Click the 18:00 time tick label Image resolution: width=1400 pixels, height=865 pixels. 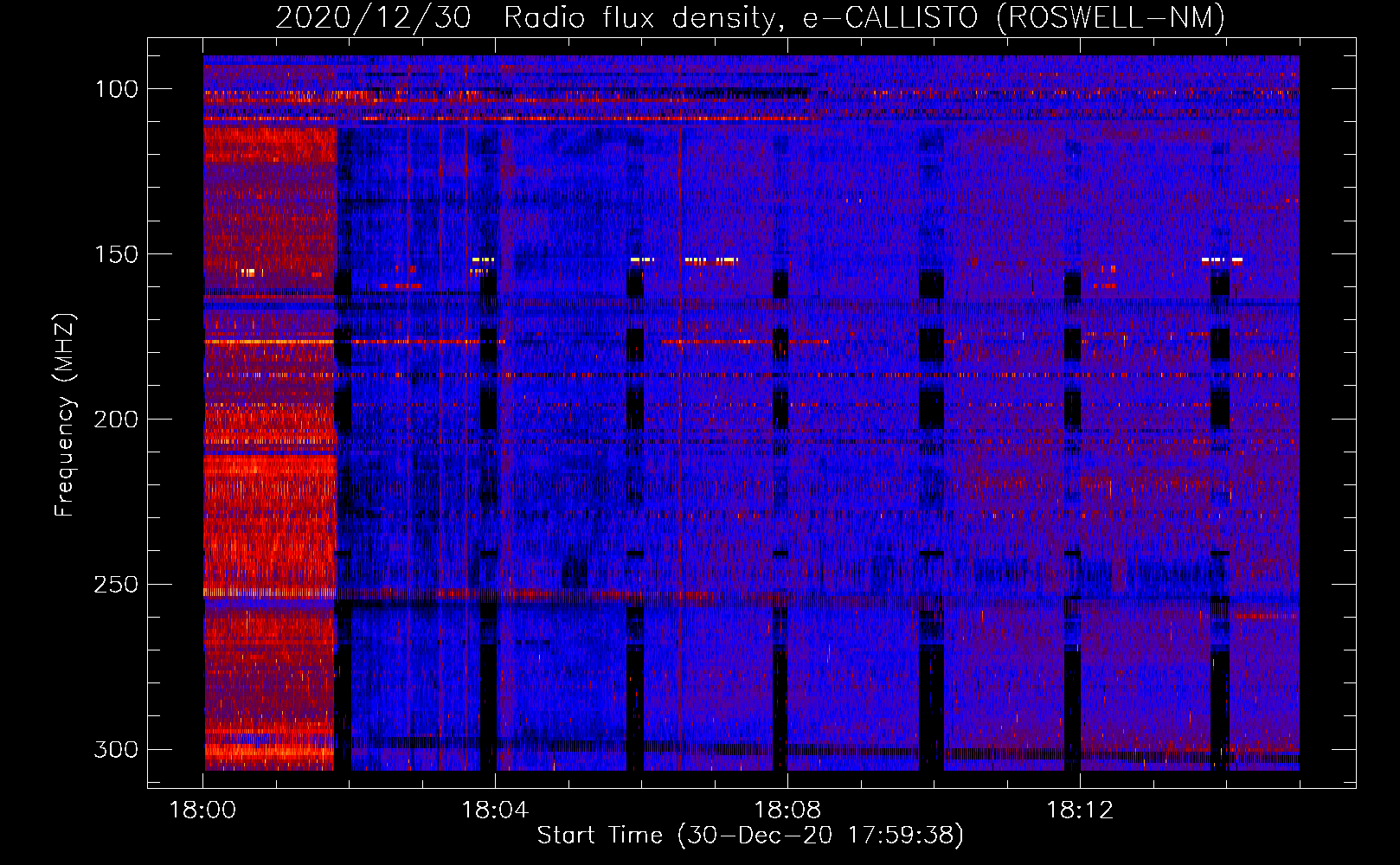pyautogui.click(x=203, y=811)
